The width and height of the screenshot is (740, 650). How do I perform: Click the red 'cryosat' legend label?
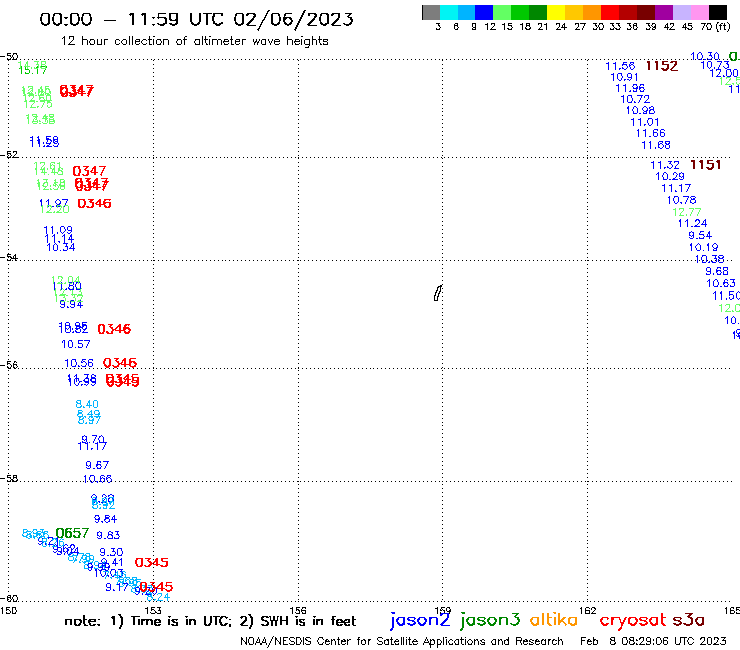pos(633,621)
